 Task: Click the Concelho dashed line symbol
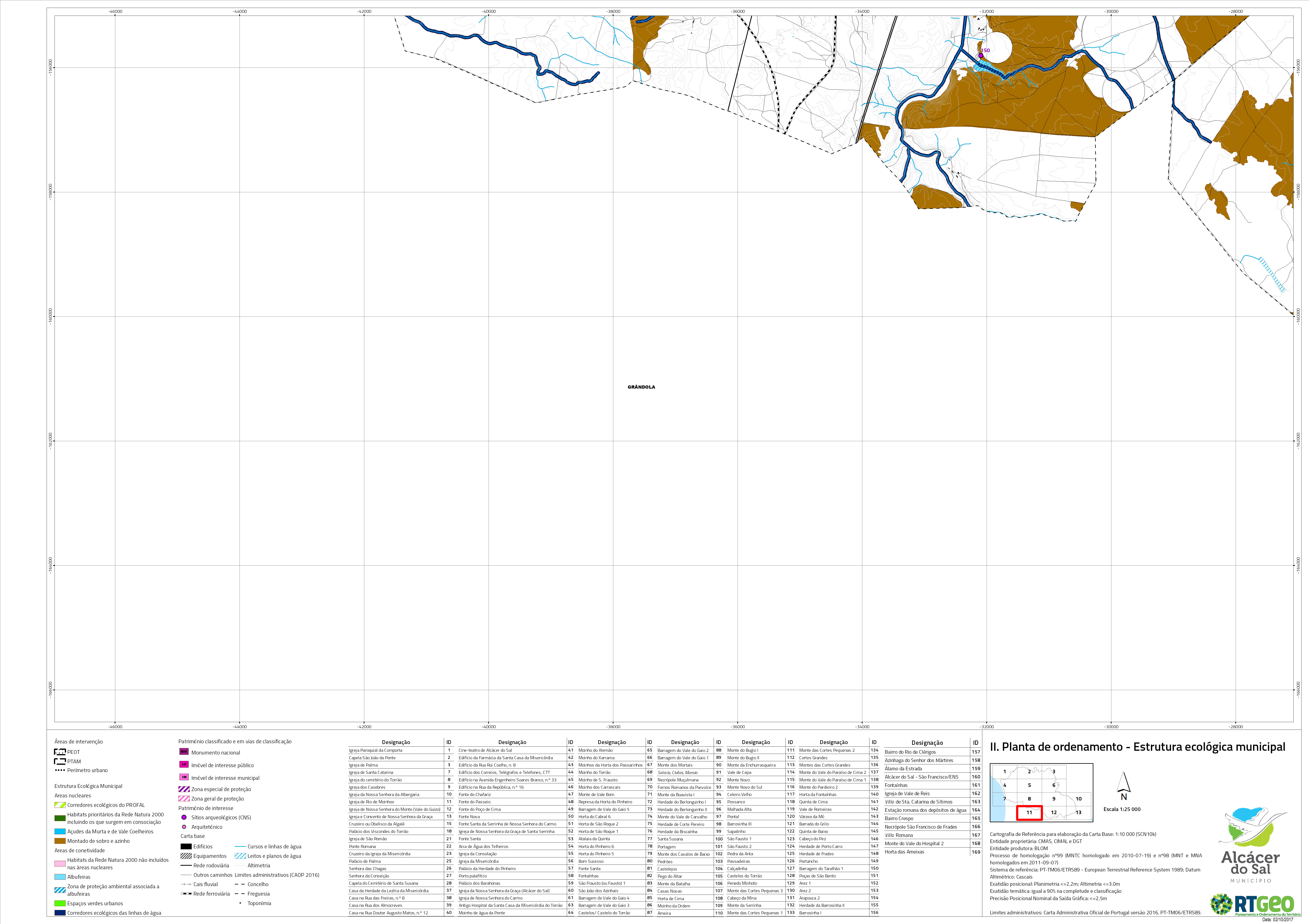[240, 884]
